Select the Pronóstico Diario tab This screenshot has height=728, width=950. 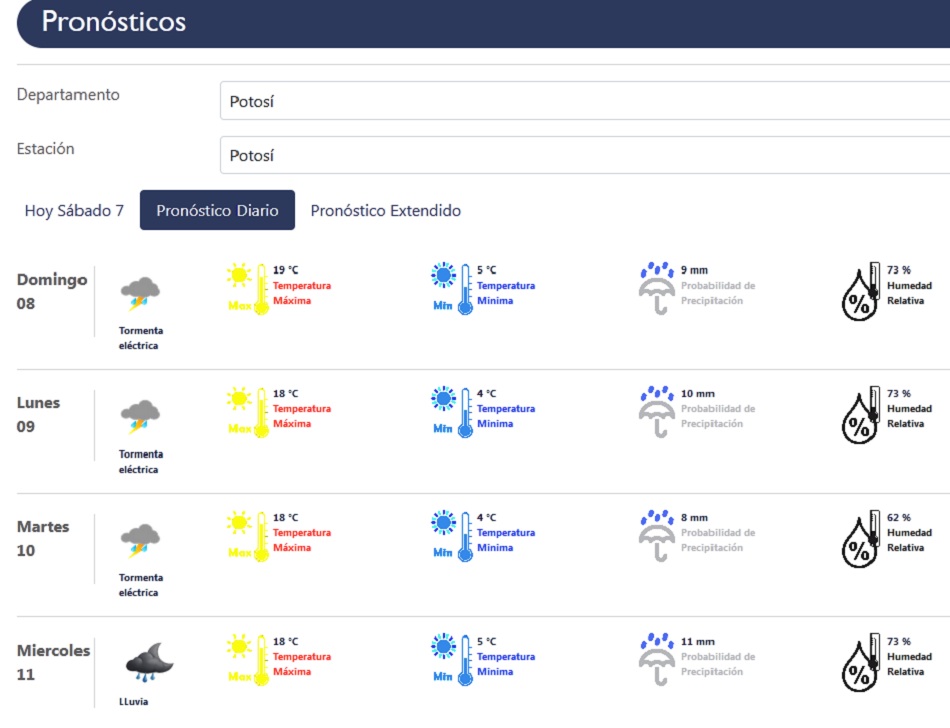tap(217, 211)
